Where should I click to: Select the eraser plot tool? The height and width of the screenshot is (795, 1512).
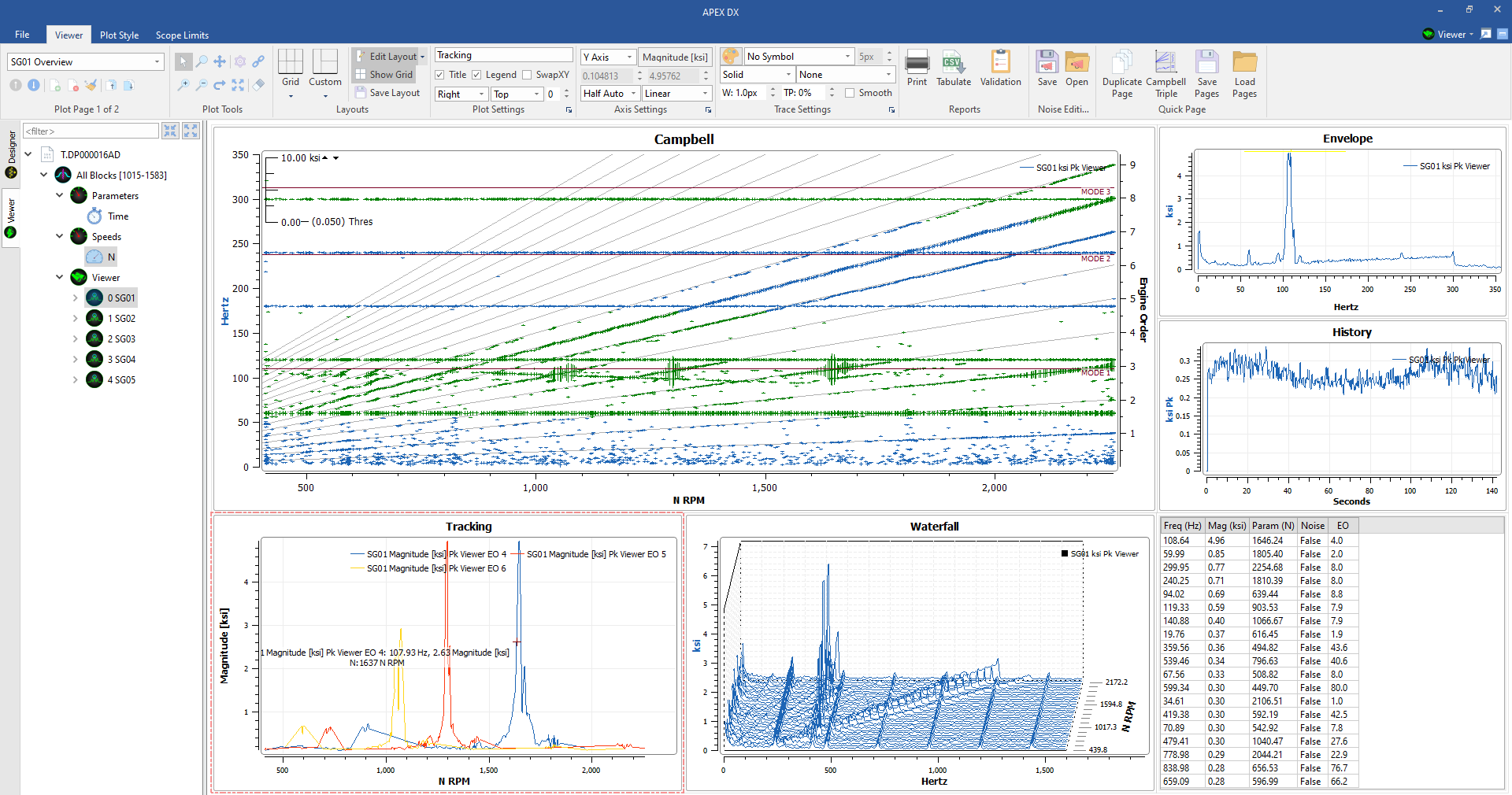258,85
